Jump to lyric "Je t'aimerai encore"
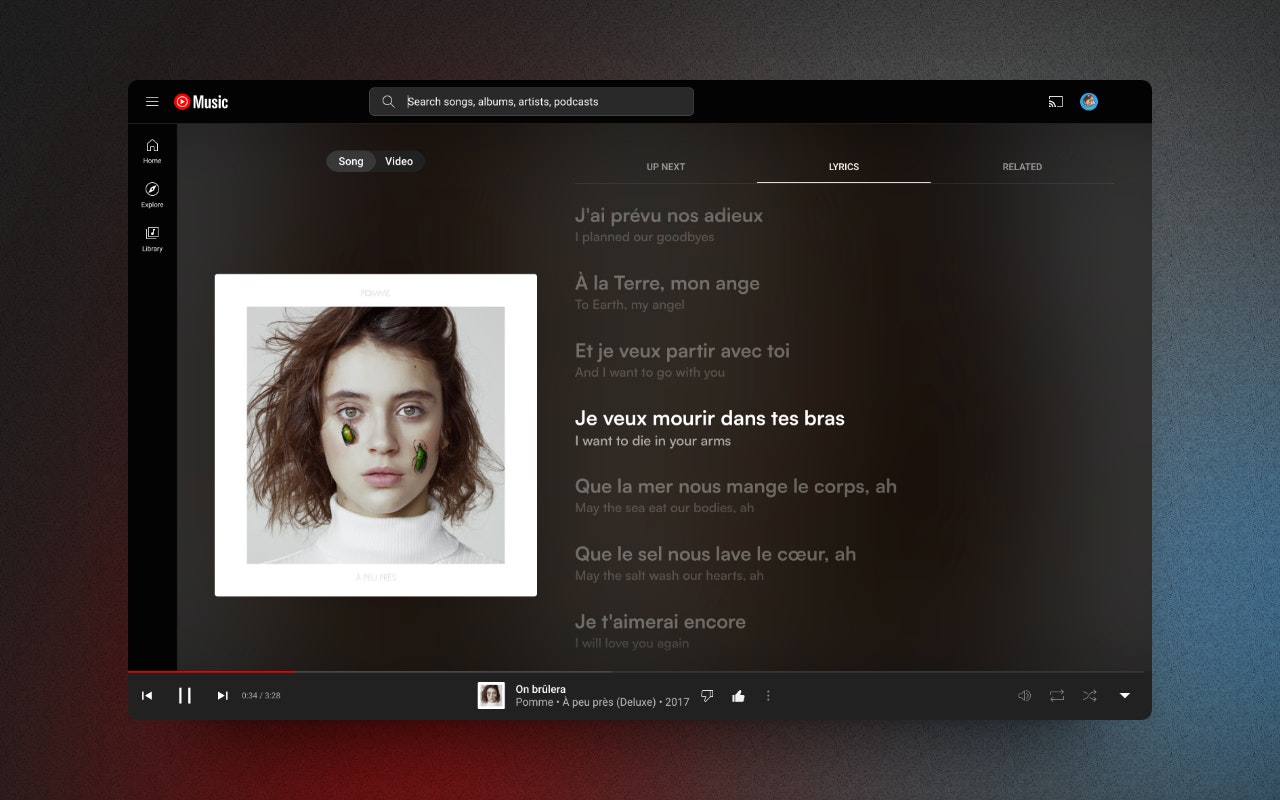This screenshot has width=1280, height=800. [660, 622]
